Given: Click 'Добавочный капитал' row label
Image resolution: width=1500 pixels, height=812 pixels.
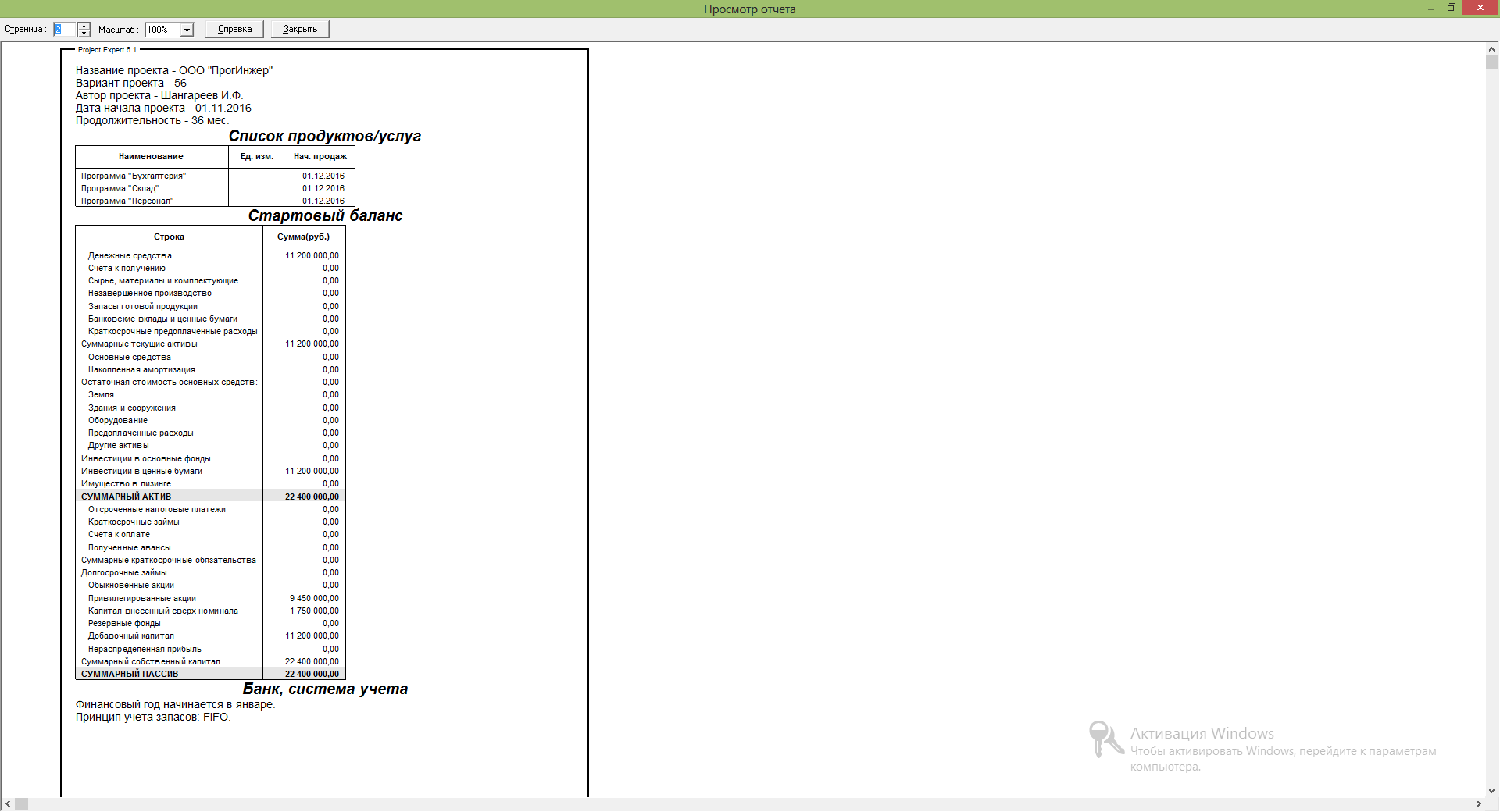Looking at the screenshot, I should click(x=131, y=636).
